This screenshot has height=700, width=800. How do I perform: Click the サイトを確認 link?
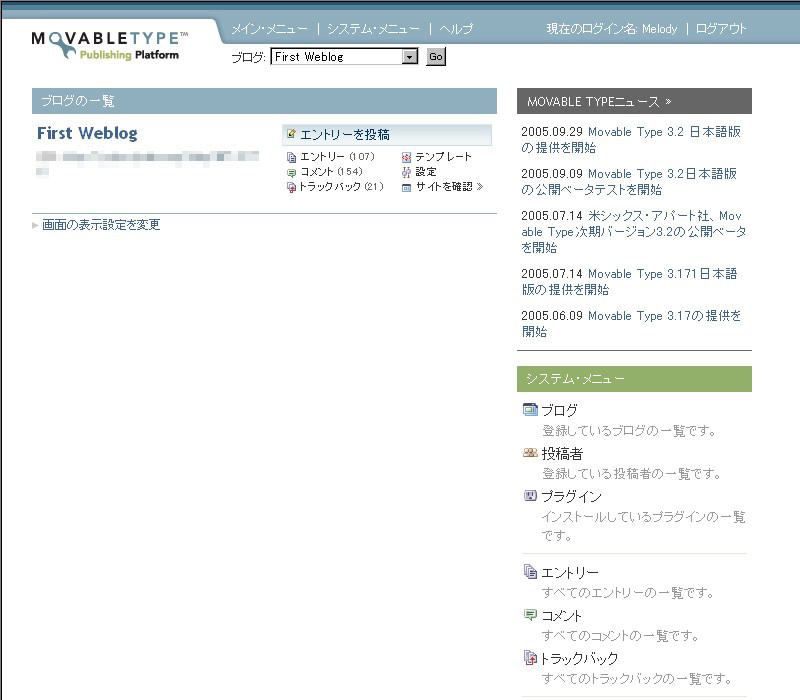(x=449, y=187)
